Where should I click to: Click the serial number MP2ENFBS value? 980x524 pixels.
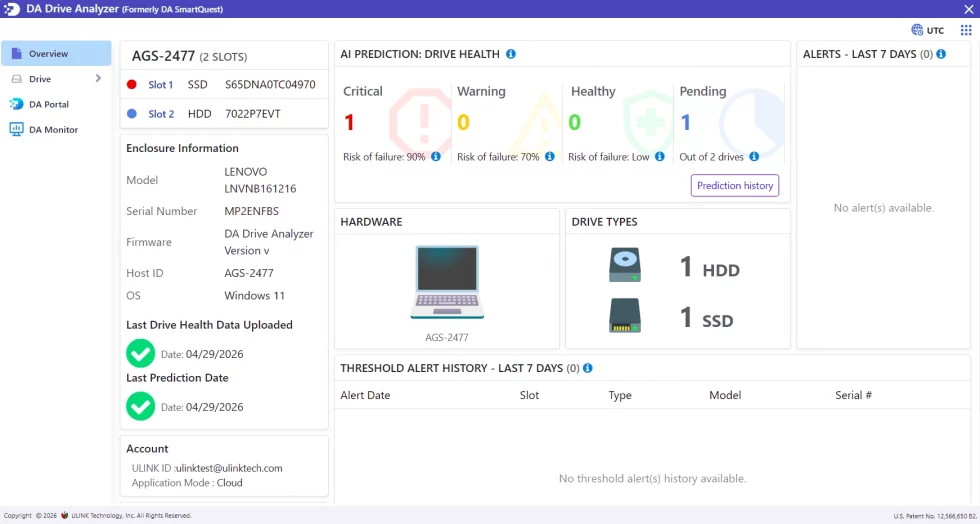tap(252, 211)
